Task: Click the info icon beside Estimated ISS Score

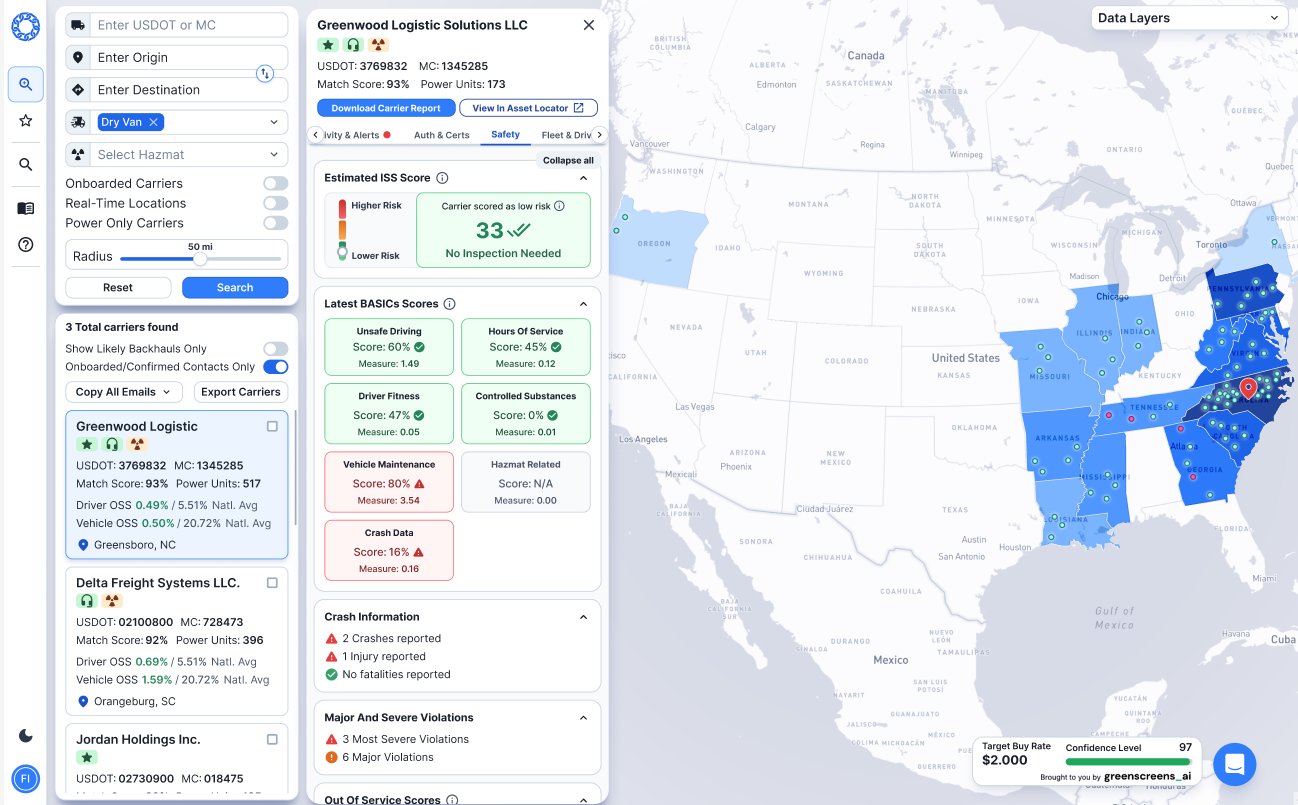Action: [x=442, y=178]
